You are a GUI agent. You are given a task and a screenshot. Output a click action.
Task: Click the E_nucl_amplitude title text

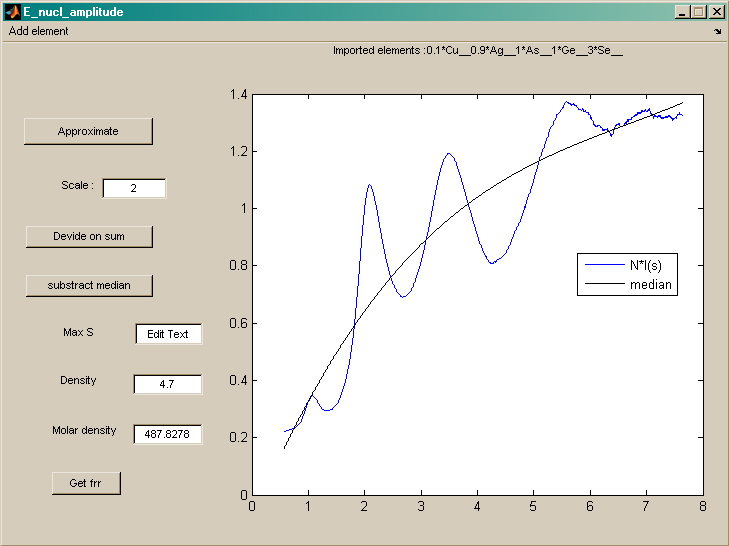73,12
